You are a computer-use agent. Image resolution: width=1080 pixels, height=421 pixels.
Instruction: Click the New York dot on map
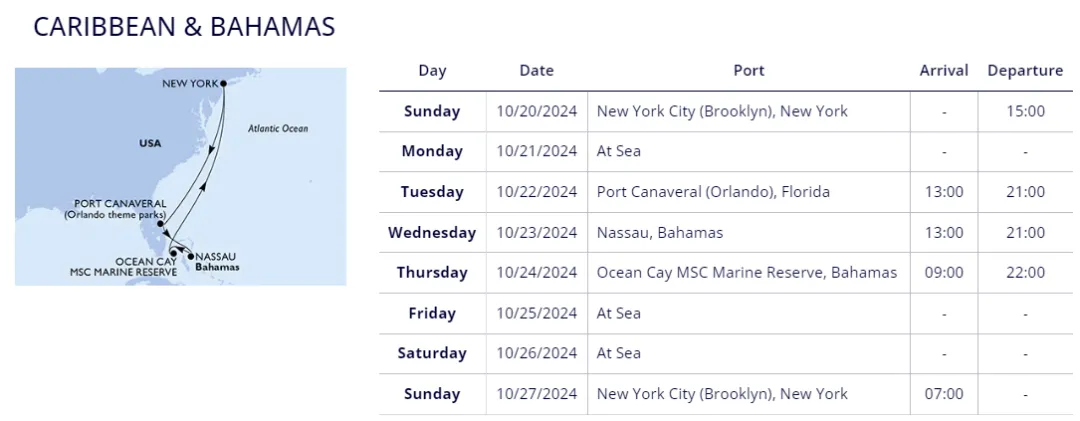(222, 83)
